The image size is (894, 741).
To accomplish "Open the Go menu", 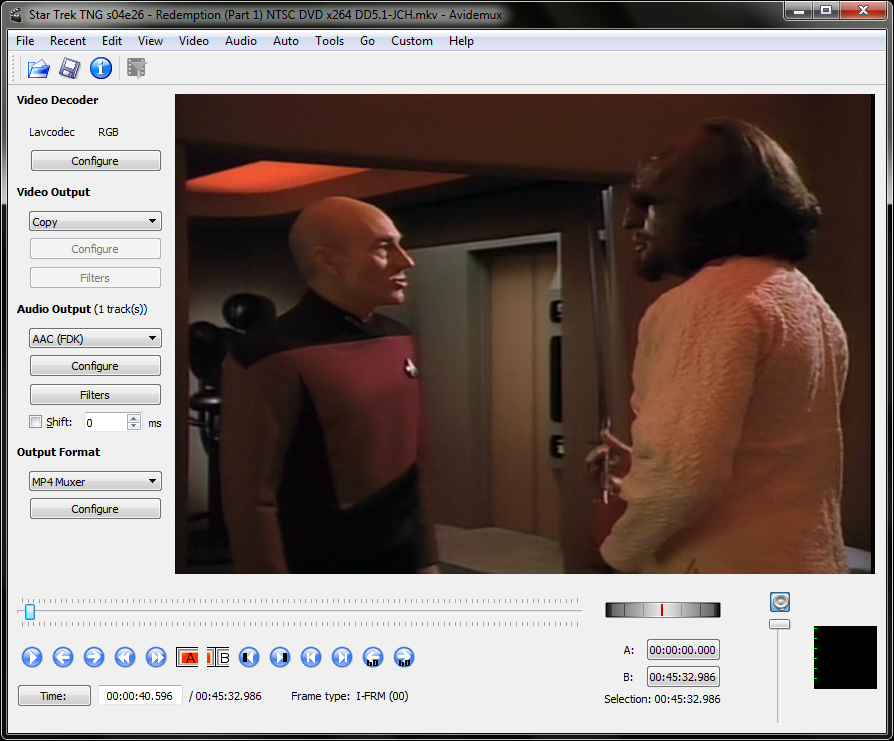I will pos(367,41).
